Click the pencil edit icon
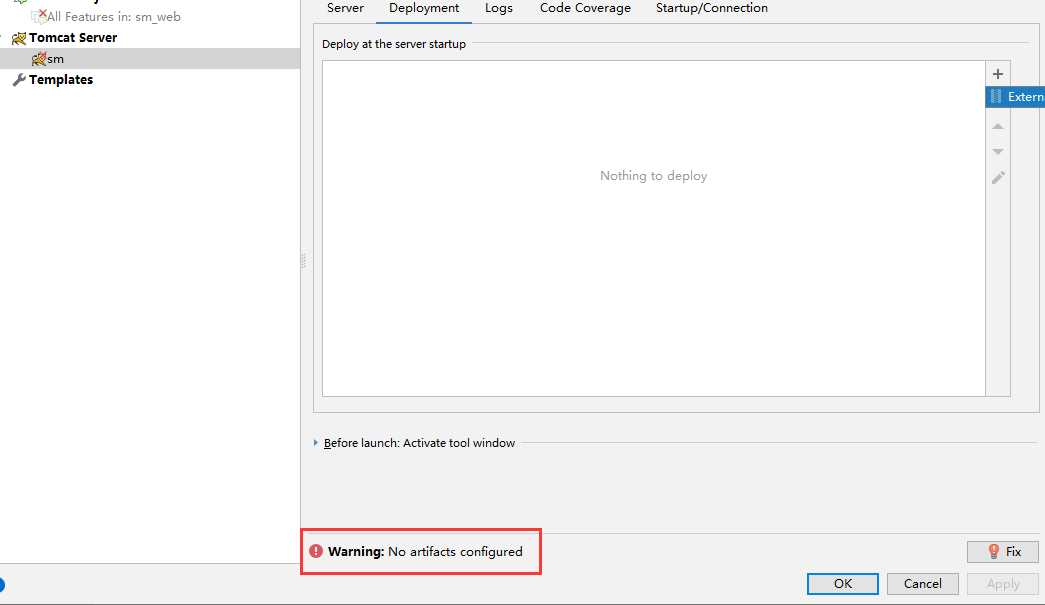This screenshot has width=1045, height=605. point(998,177)
